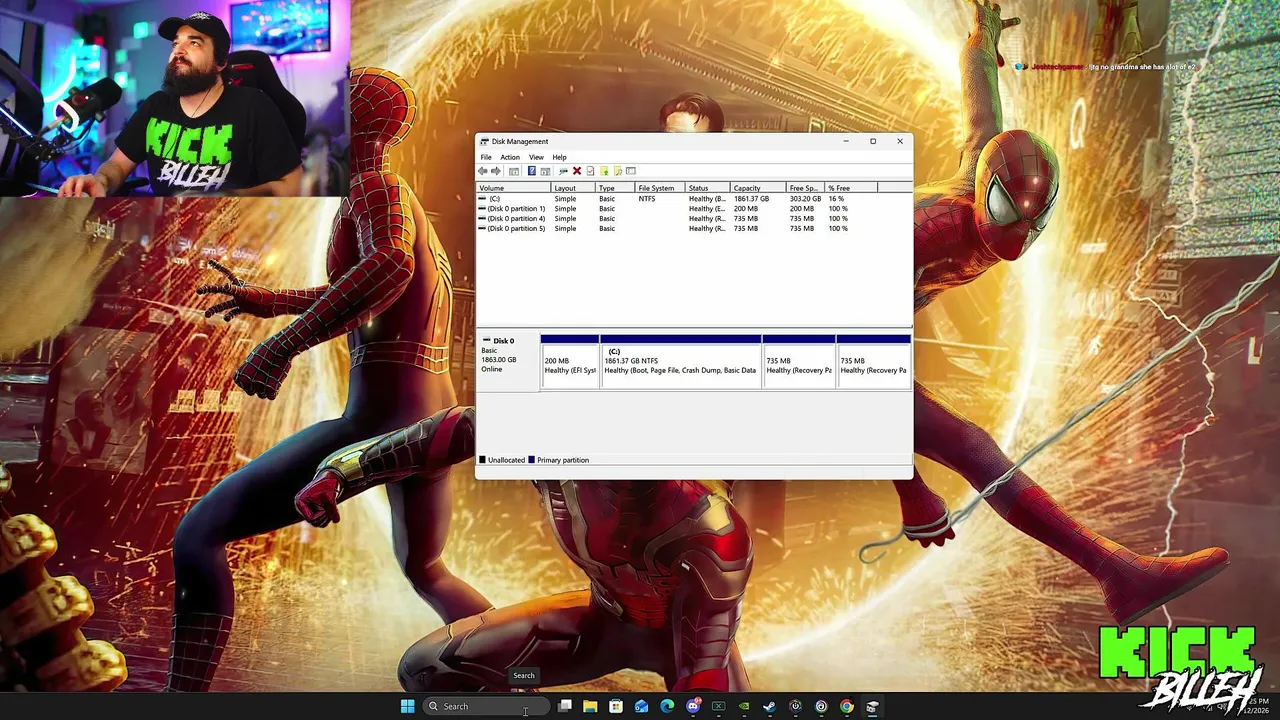Sort by the % Free column header
Screen dimensions: 1280x720
coord(851,188)
